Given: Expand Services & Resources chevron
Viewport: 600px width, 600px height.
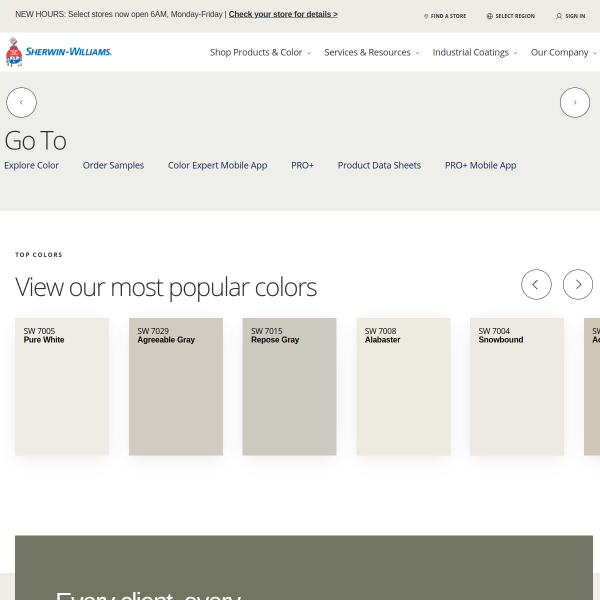Looking at the screenshot, I should (x=417, y=53).
